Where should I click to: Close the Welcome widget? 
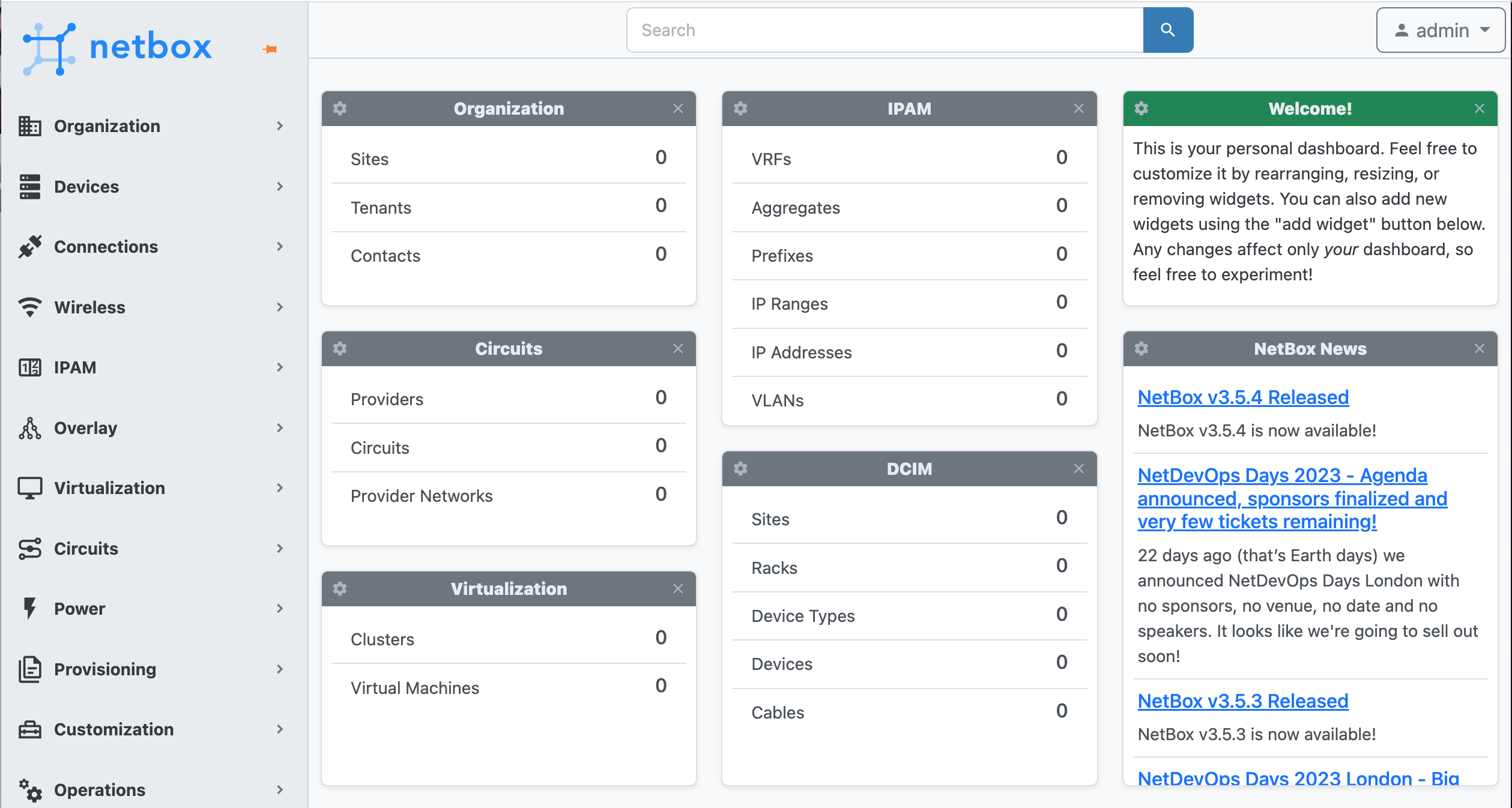click(x=1479, y=109)
